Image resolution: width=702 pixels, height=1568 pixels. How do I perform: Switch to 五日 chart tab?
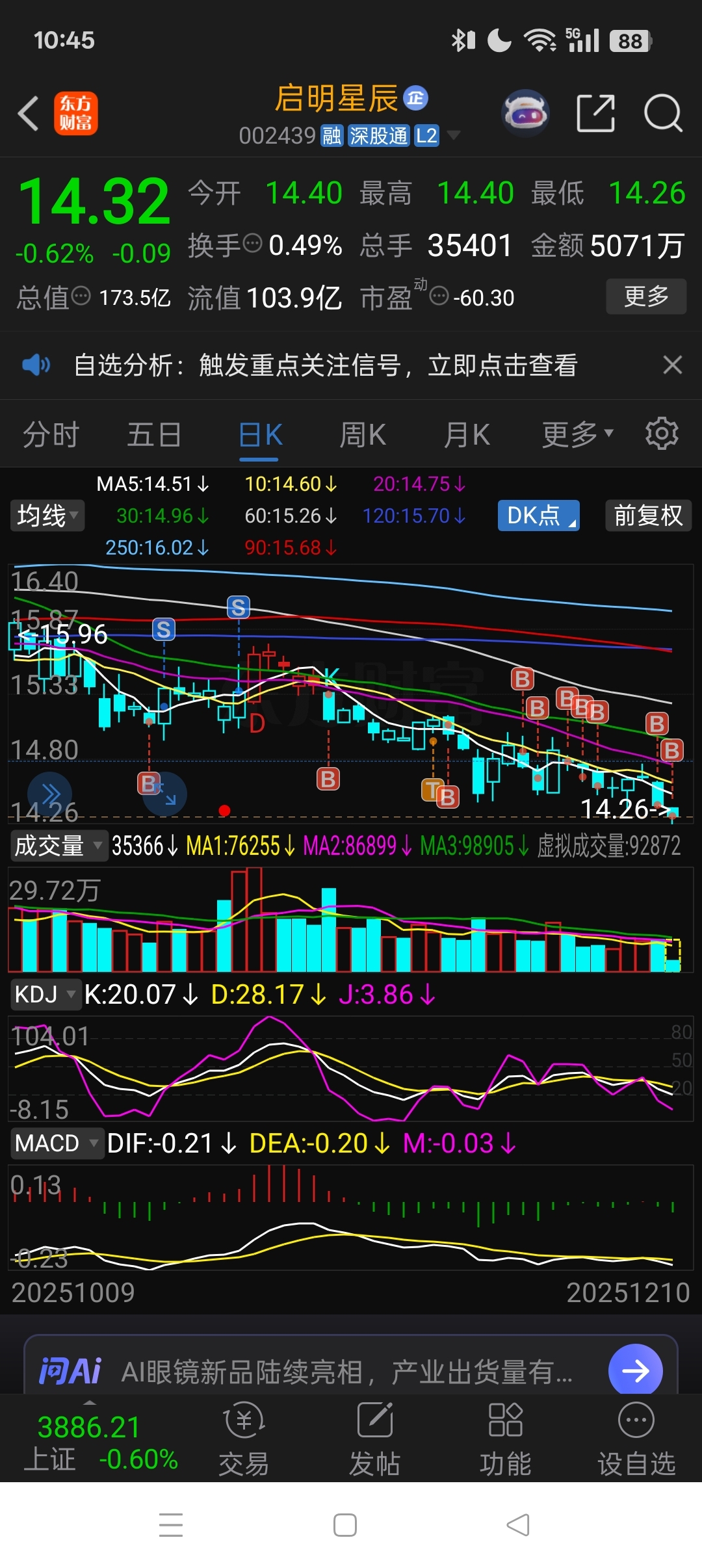(154, 435)
